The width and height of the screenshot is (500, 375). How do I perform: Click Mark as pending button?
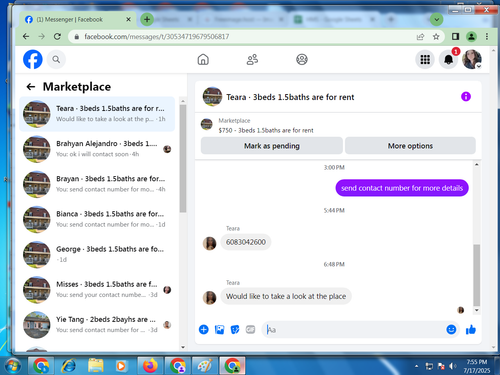point(272,146)
